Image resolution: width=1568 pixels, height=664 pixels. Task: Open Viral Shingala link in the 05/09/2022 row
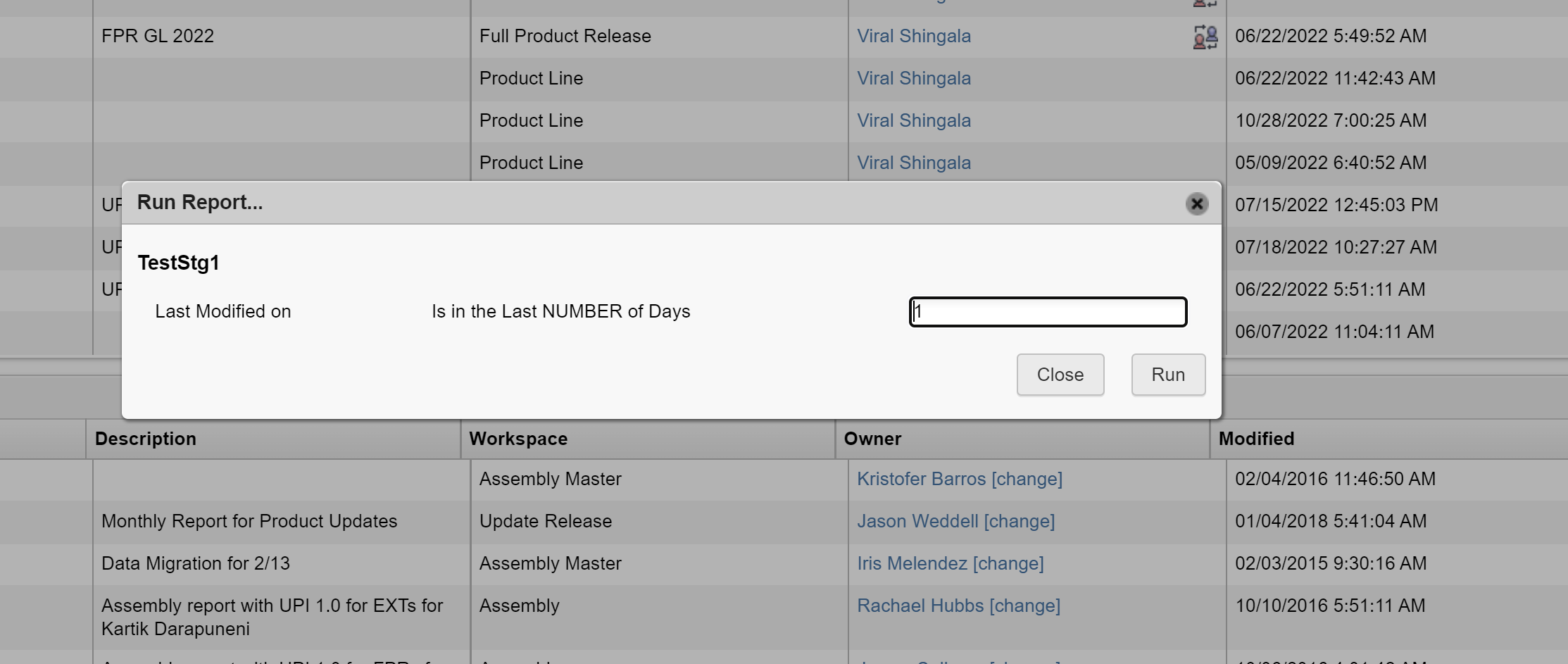[x=913, y=163]
